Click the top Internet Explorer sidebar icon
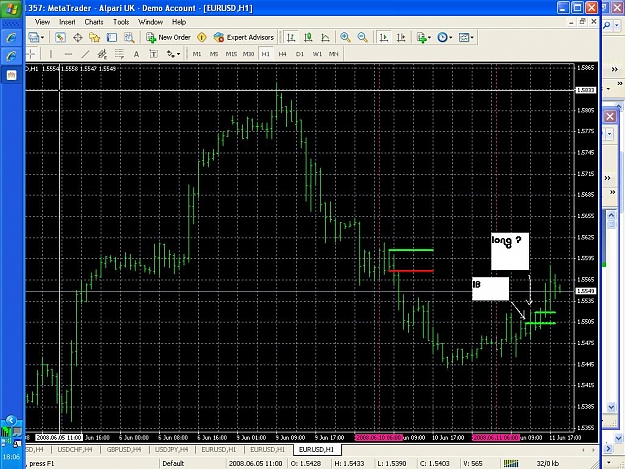Viewport: 625px width, 469px height. point(11,38)
